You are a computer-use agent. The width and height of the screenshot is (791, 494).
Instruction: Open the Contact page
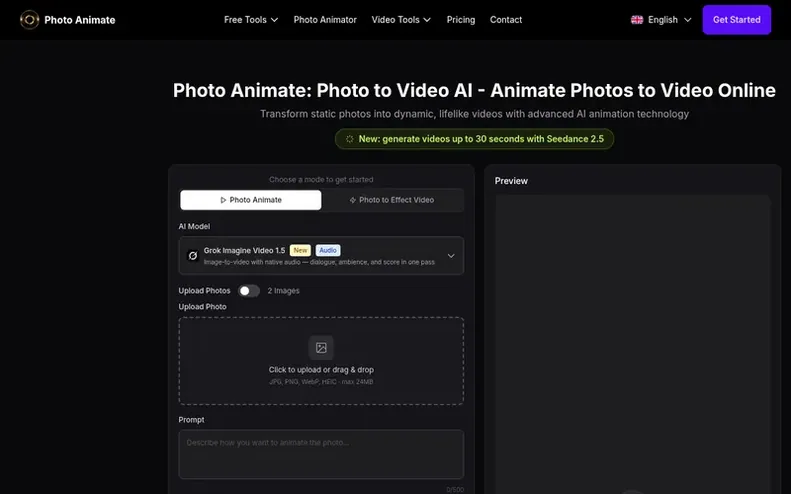[505, 20]
